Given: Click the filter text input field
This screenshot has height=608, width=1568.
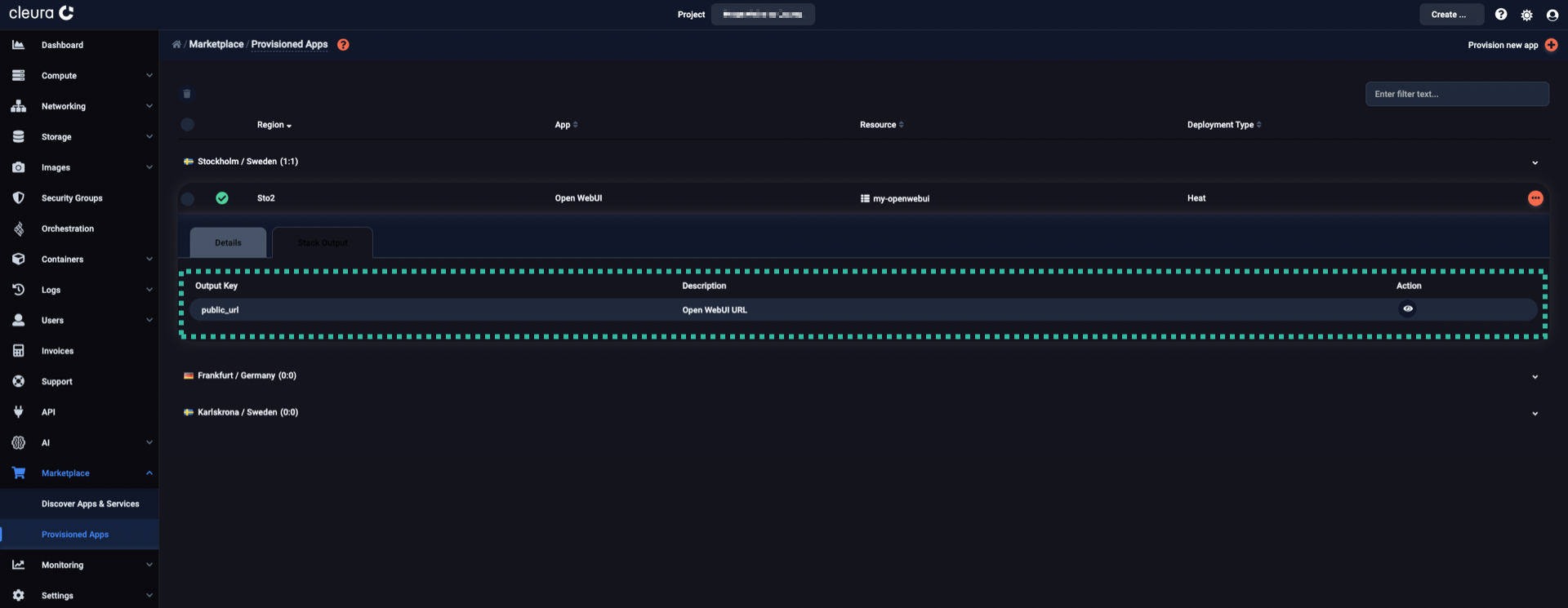Looking at the screenshot, I should pyautogui.click(x=1457, y=94).
